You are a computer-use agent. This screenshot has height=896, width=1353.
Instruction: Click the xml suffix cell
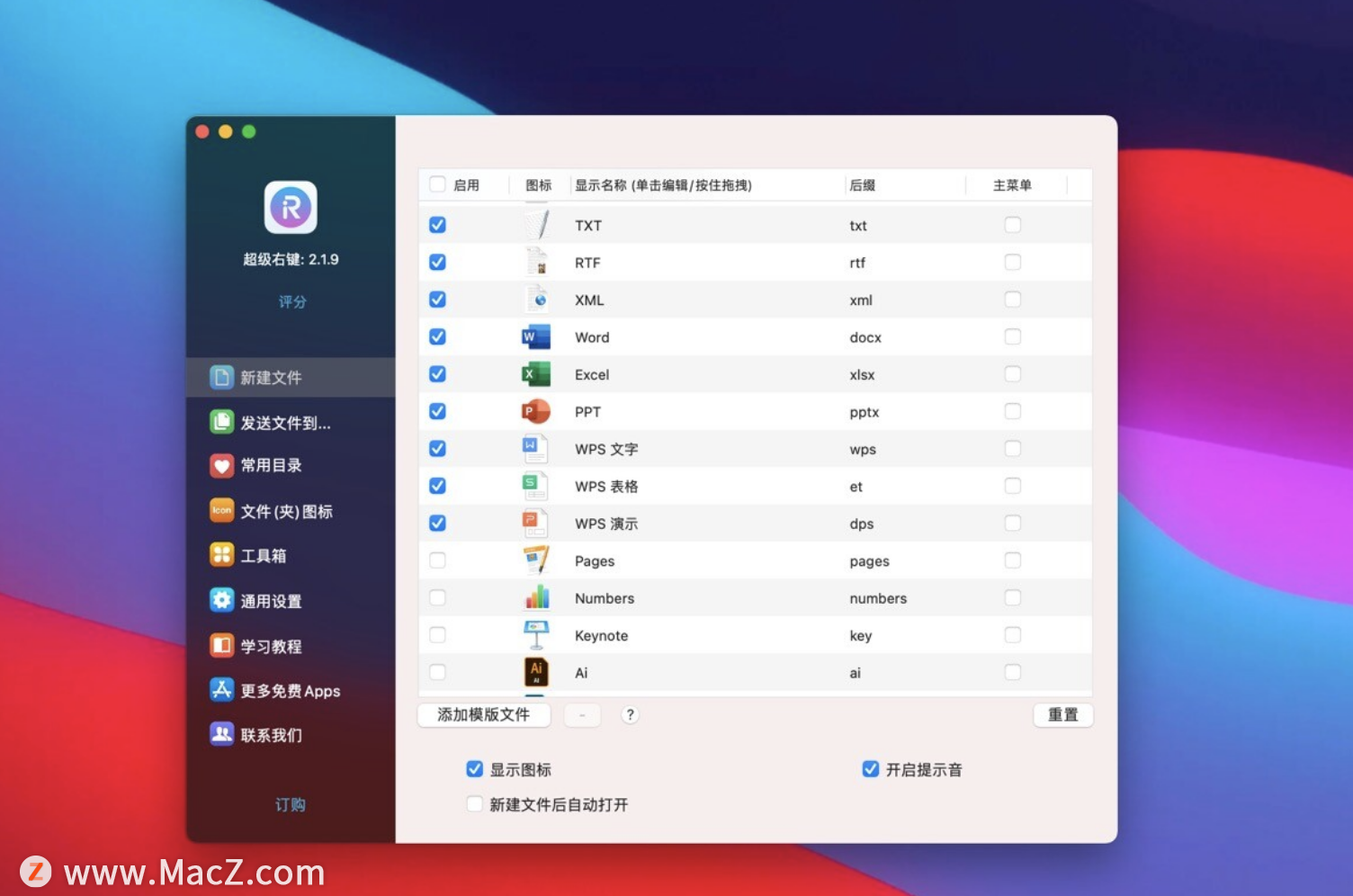click(861, 300)
